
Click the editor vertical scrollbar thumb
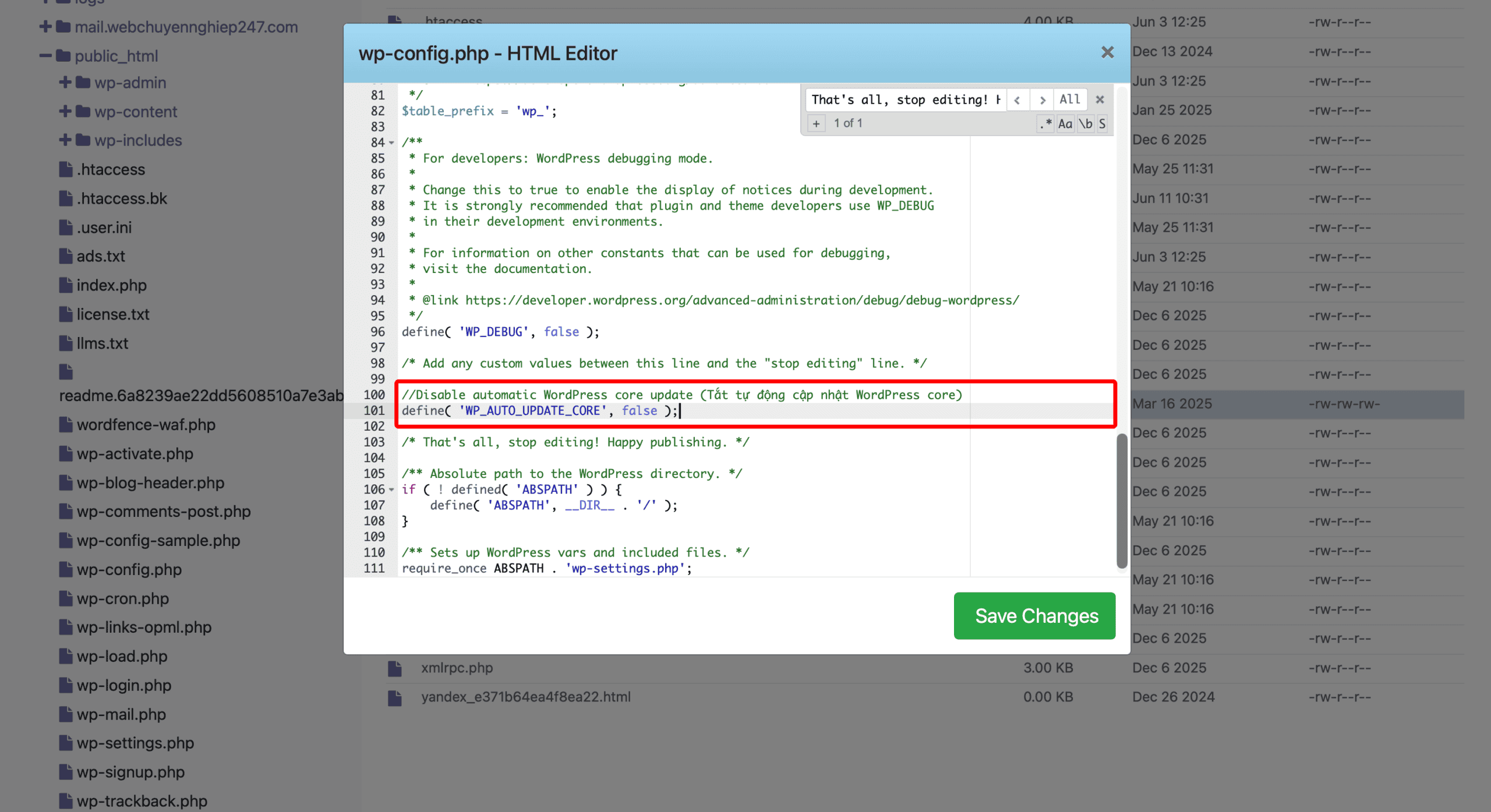point(1122,501)
